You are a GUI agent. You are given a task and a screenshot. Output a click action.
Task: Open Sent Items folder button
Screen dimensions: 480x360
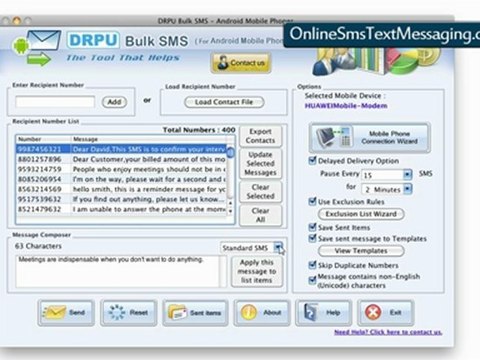coord(195,313)
